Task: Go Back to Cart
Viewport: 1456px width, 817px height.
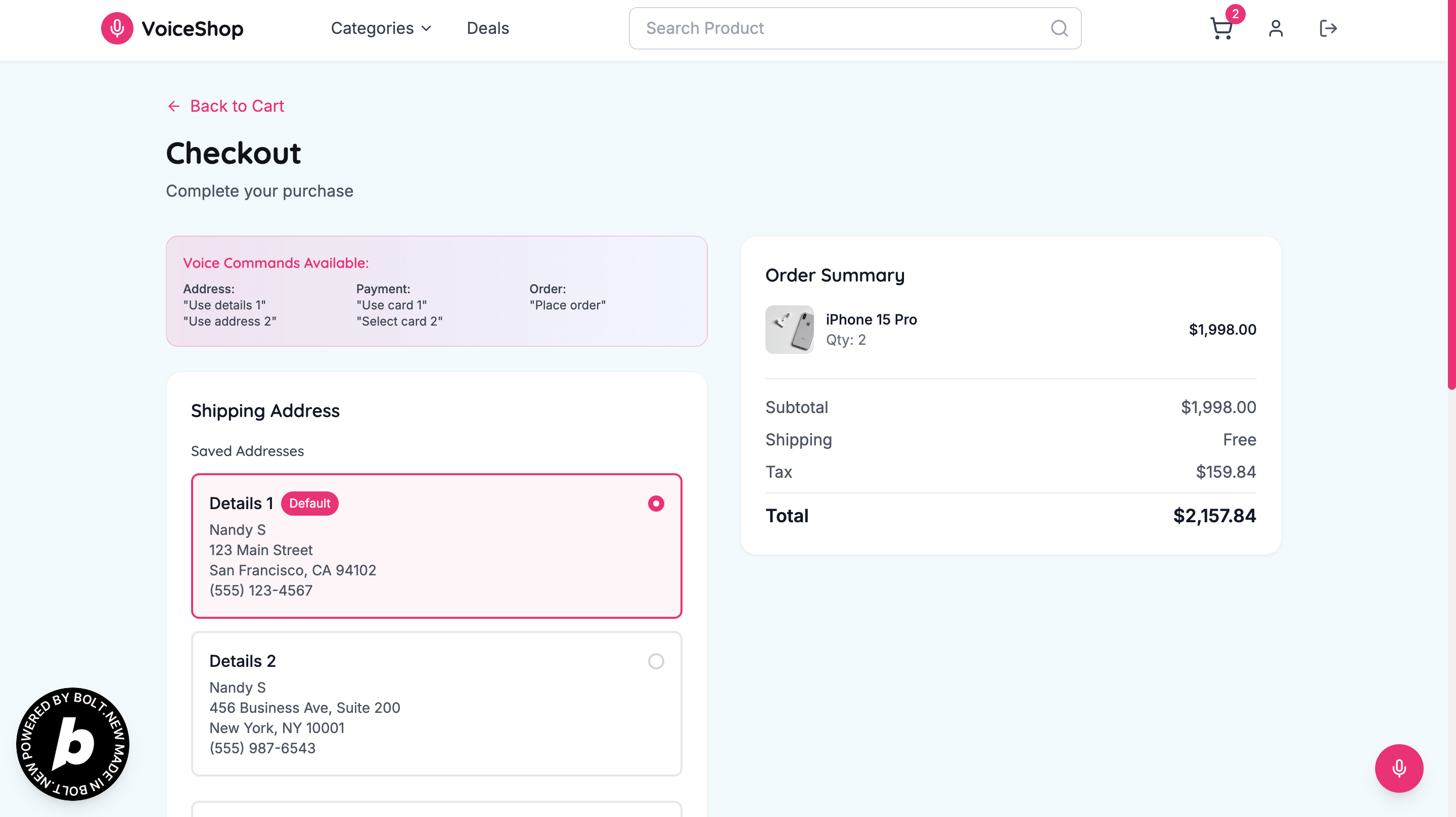Action: coord(237,106)
